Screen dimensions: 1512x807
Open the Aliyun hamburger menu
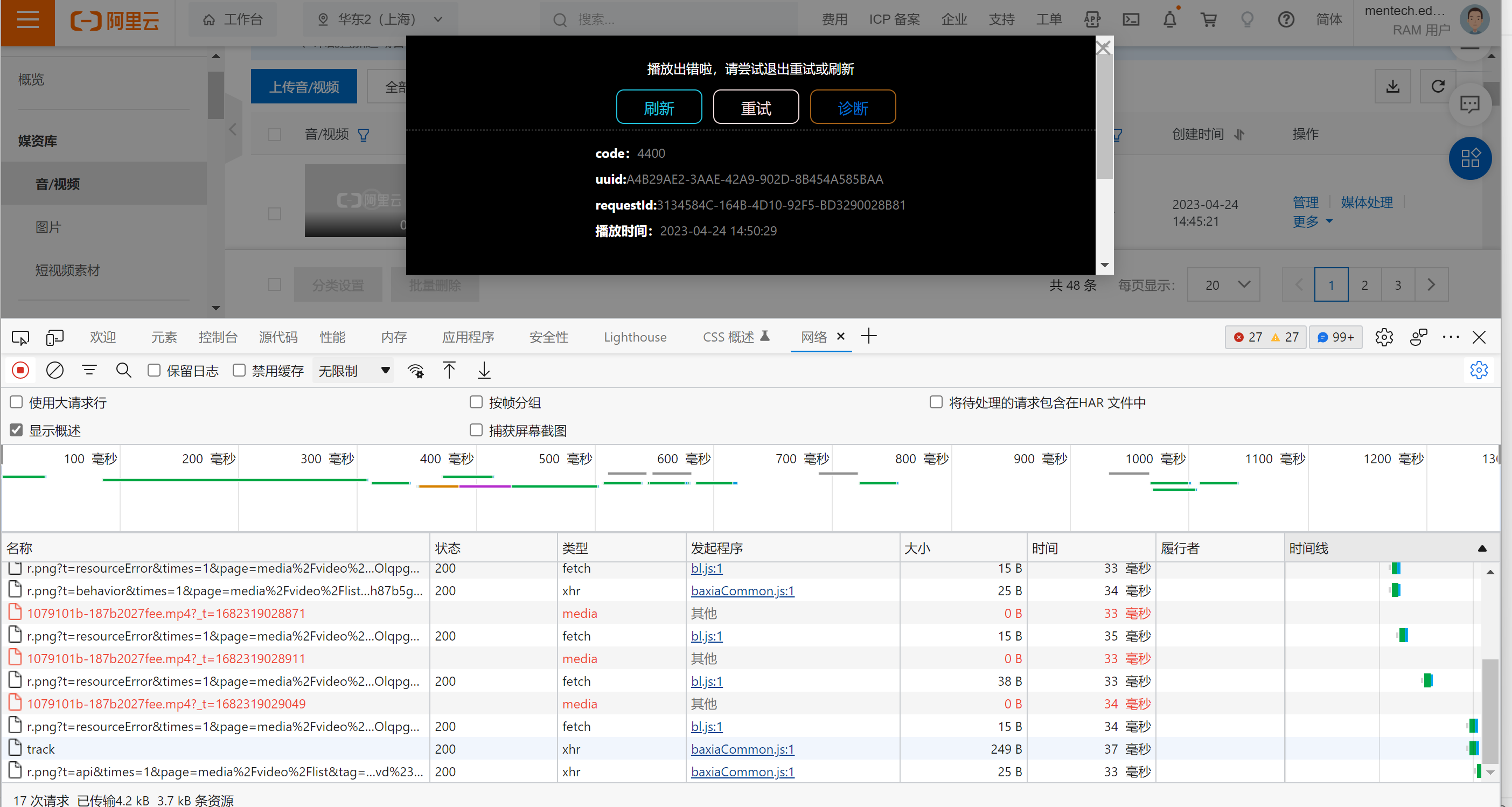point(27,20)
